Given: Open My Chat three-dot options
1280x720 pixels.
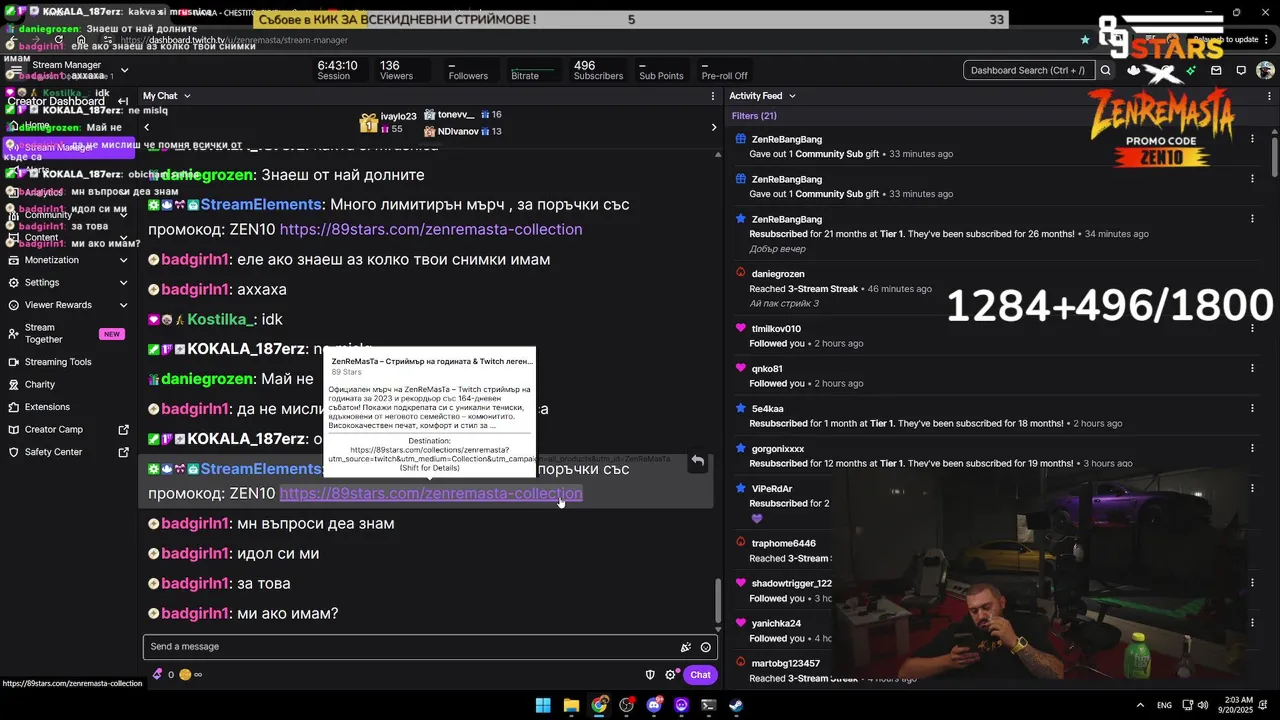Looking at the screenshot, I should click(x=713, y=96).
